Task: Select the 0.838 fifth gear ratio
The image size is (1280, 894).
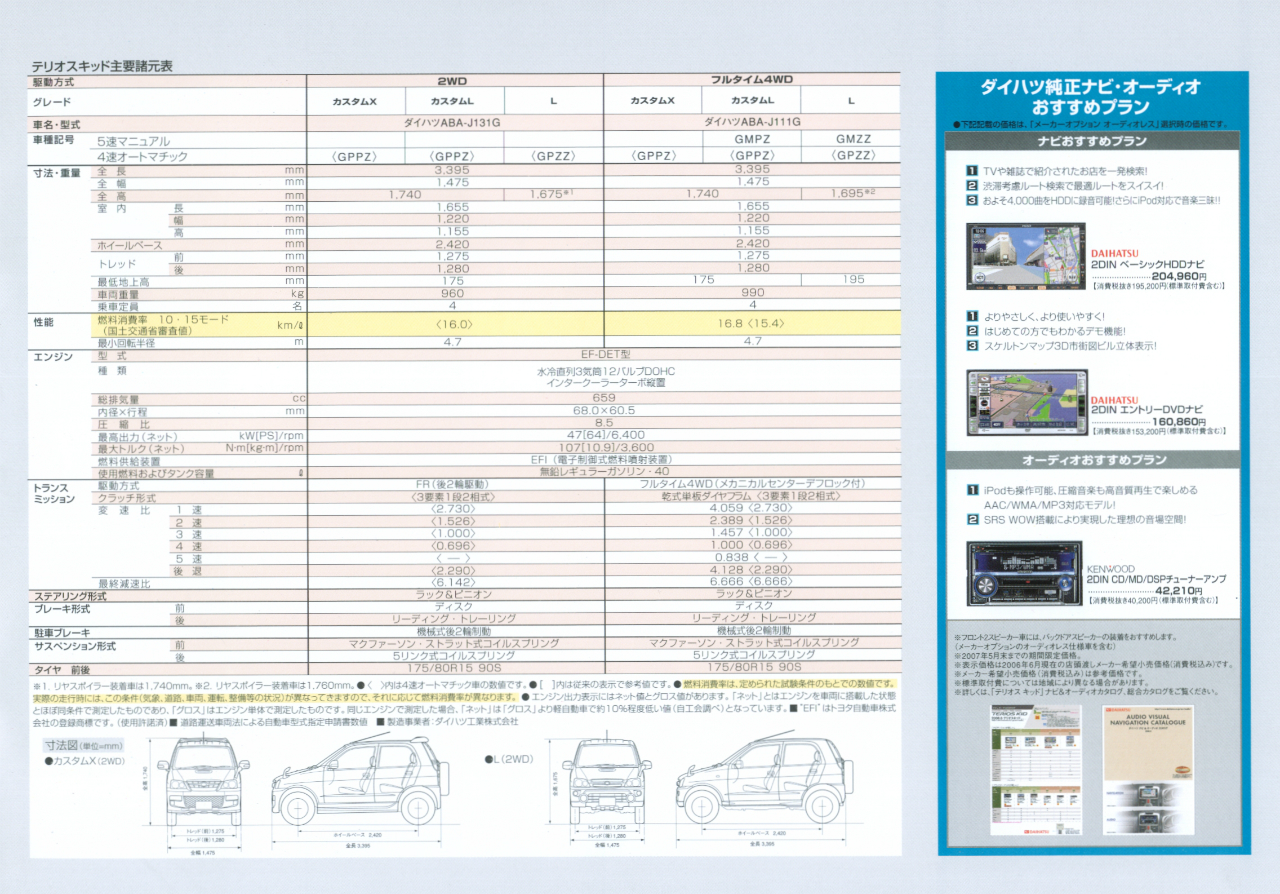Action: pyautogui.click(x=732, y=557)
